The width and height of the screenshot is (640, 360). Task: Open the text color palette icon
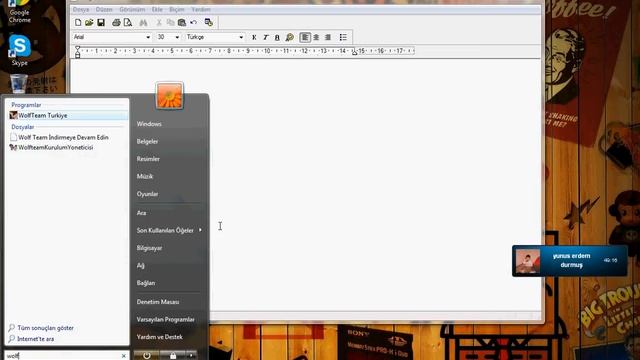289,37
